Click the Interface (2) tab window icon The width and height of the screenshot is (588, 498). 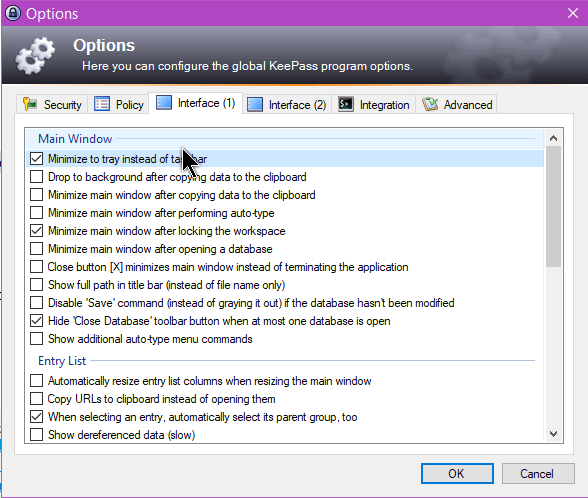255,104
